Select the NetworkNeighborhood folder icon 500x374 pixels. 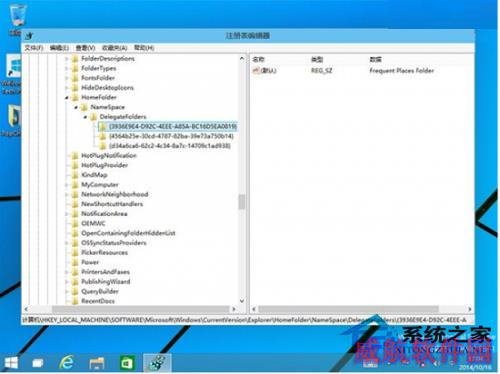[75, 194]
